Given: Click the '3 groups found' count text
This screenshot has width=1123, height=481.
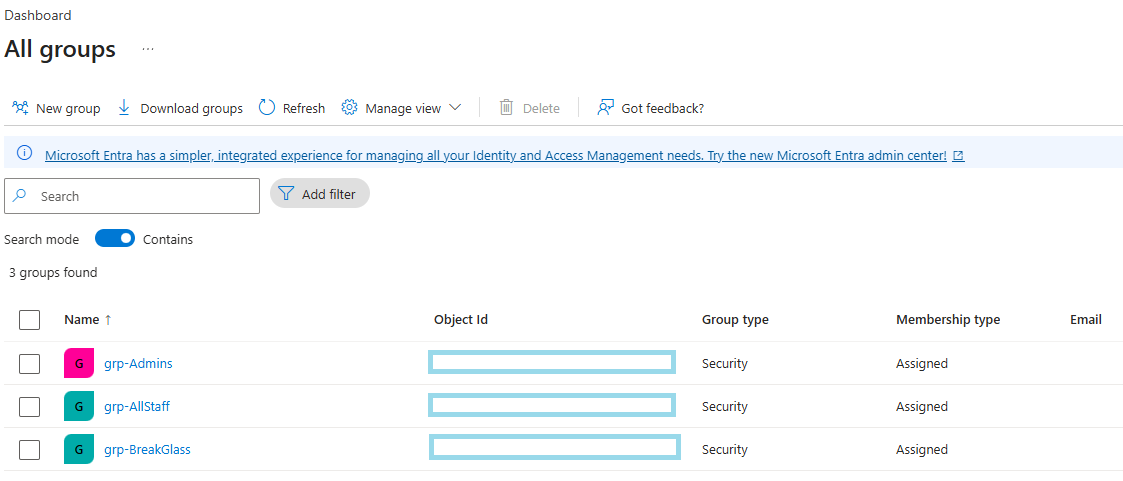Looking at the screenshot, I should tap(53, 273).
